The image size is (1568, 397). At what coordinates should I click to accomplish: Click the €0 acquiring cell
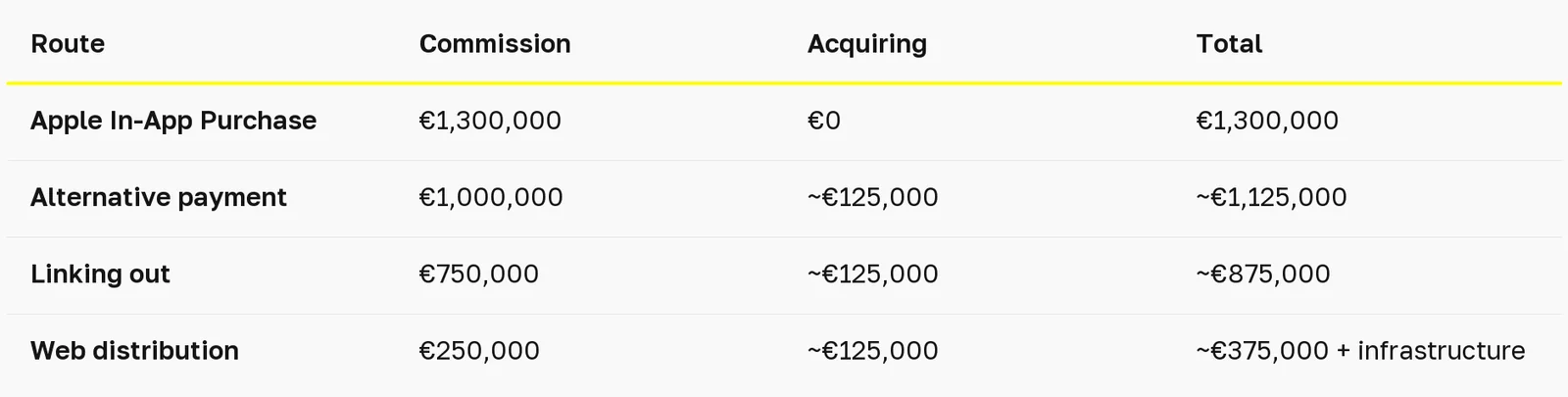824,121
